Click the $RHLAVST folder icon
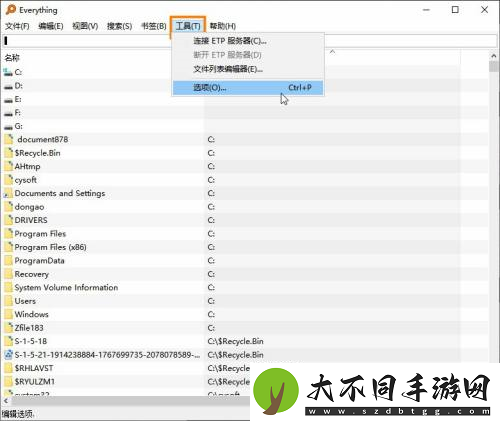 click(x=9, y=368)
